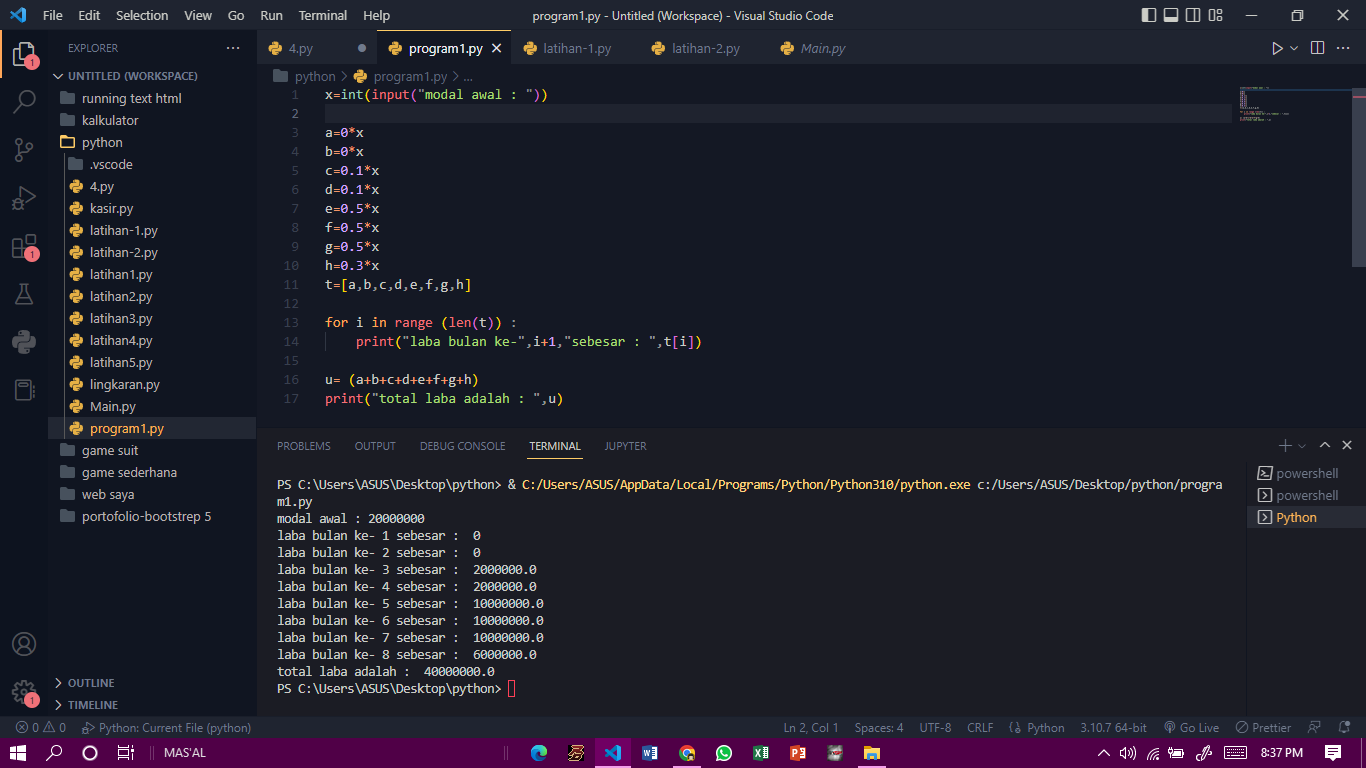The height and width of the screenshot is (768, 1366).
Task: Toggle the secondary side bar visibility
Action: pyautogui.click(x=1193, y=16)
